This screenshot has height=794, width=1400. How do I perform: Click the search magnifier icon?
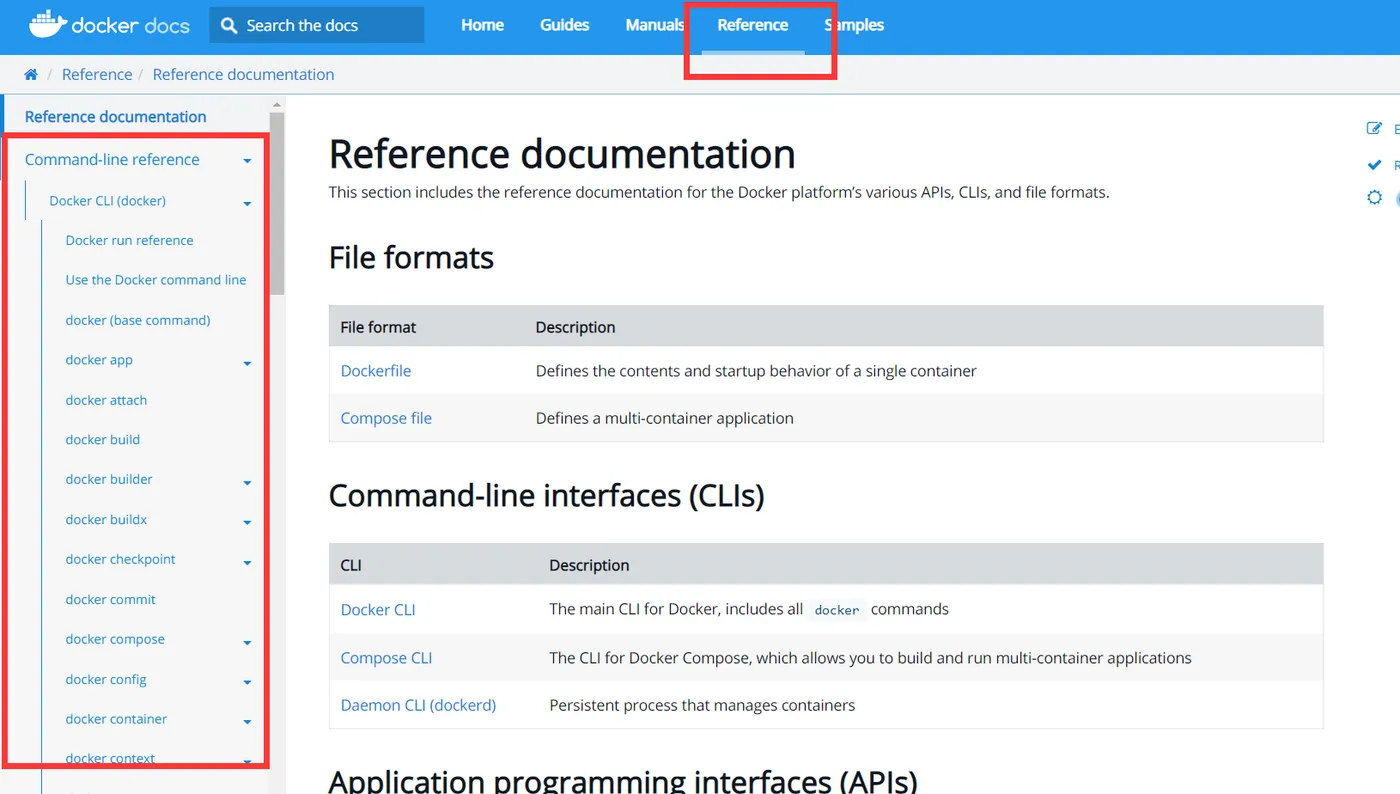click(x=230, y=26)
